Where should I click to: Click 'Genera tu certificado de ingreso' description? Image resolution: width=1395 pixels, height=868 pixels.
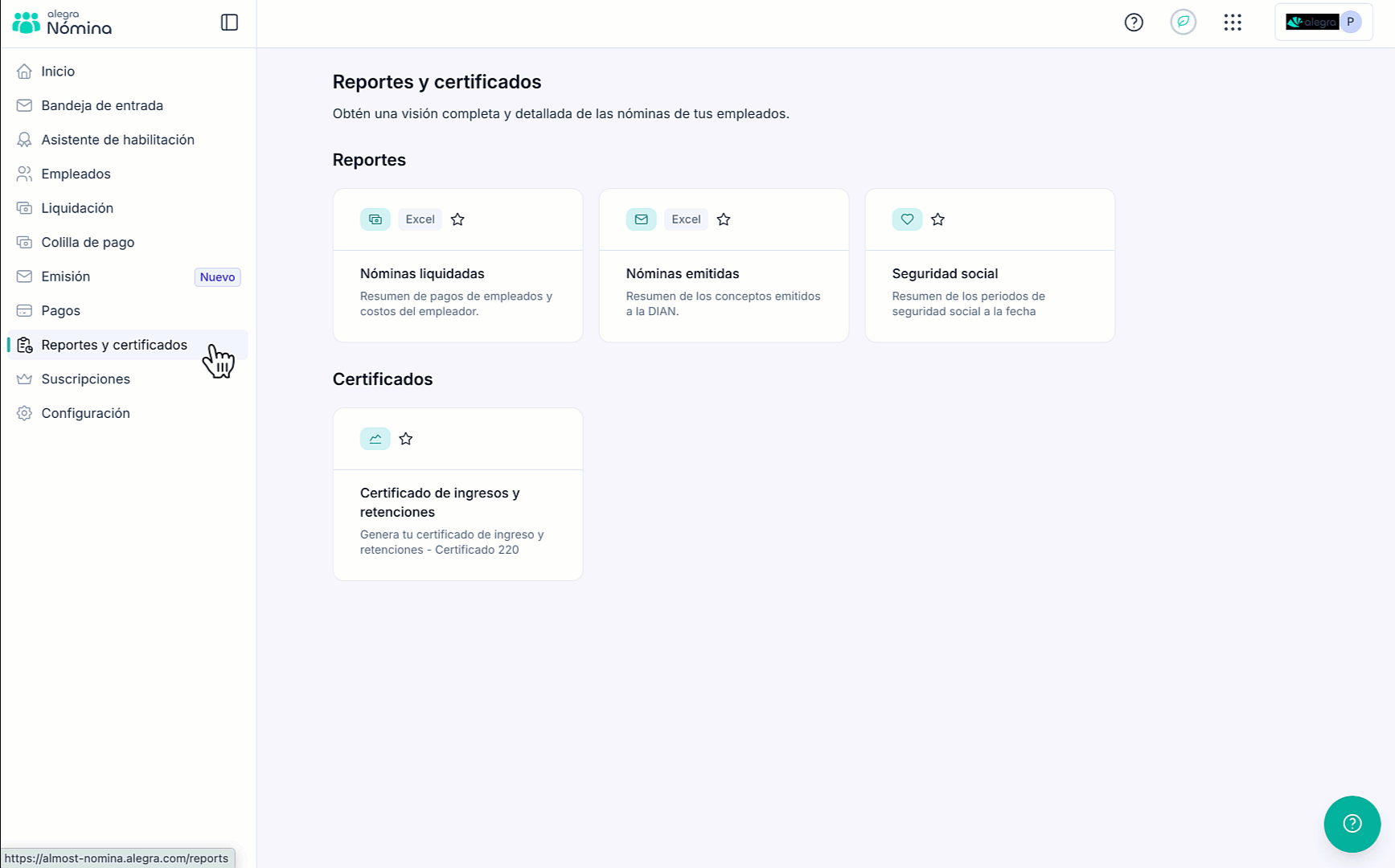coord(452,542)
